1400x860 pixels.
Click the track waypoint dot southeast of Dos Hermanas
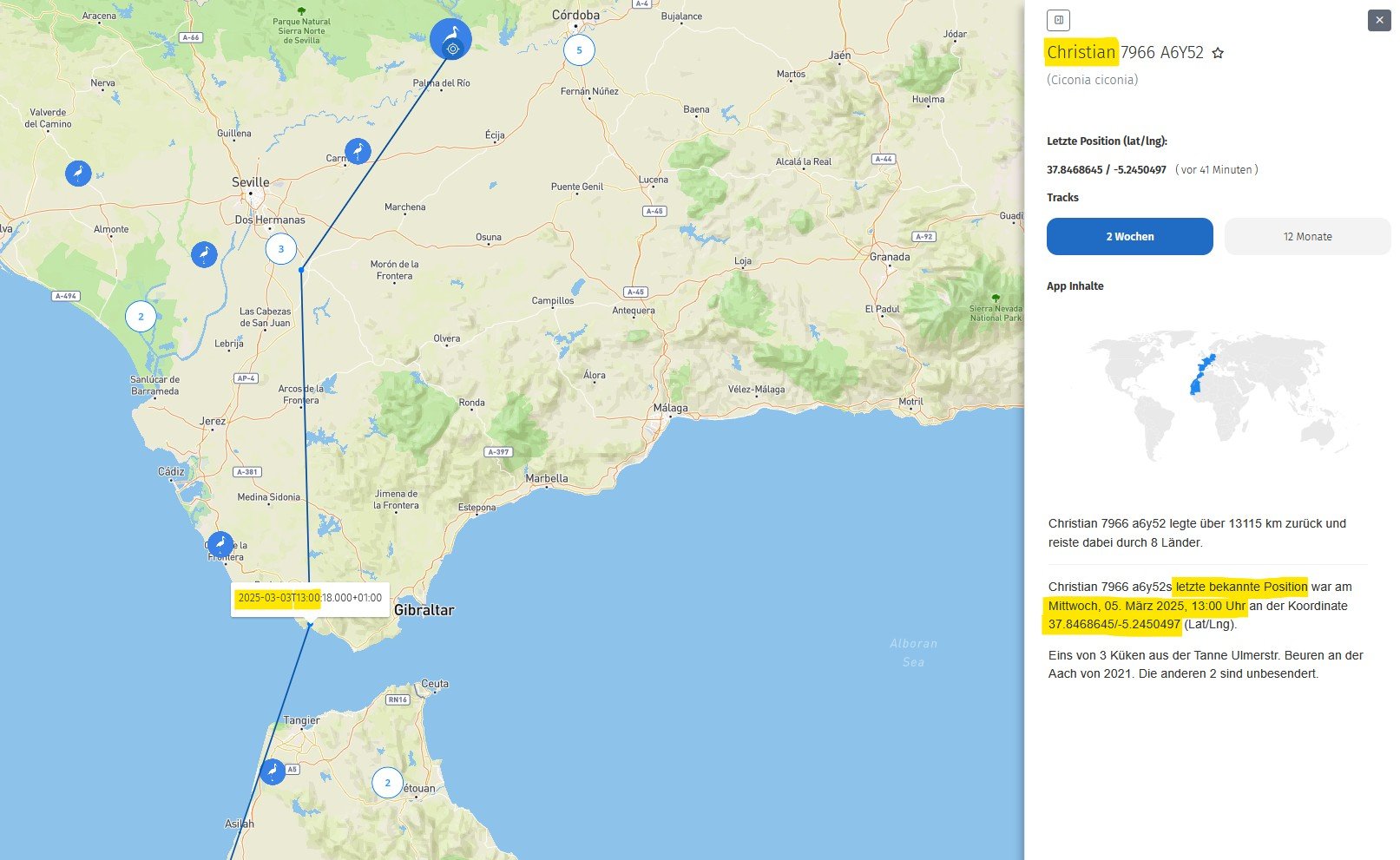click(x=301, y=270)
